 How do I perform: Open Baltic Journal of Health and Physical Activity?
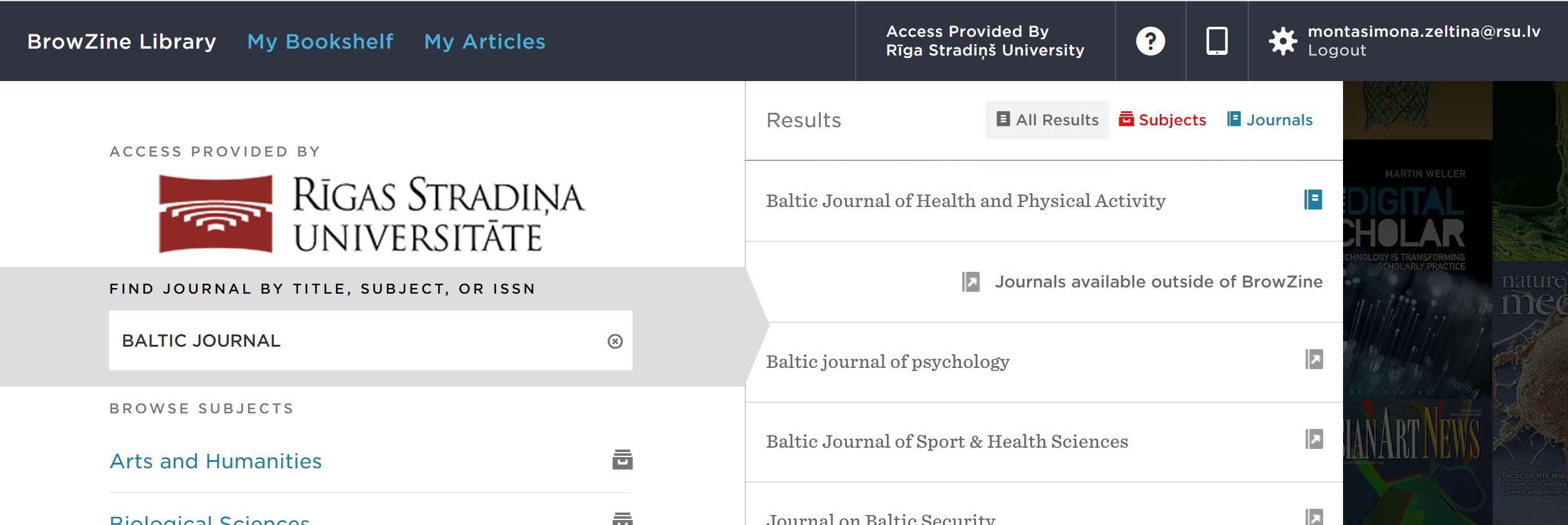(965, 201)
